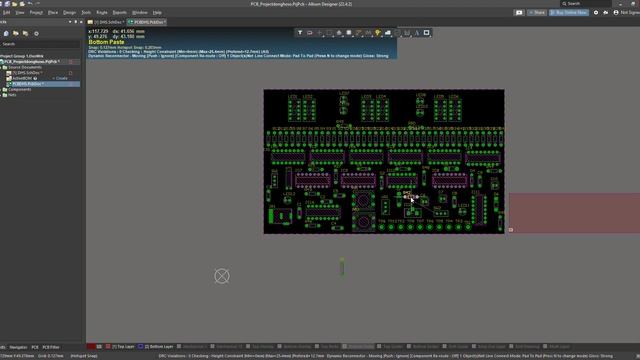Image resolution: width=640 pixels, height=360 pixels.
Task: Open the Project menu
Action: click(x=36, y=13)
